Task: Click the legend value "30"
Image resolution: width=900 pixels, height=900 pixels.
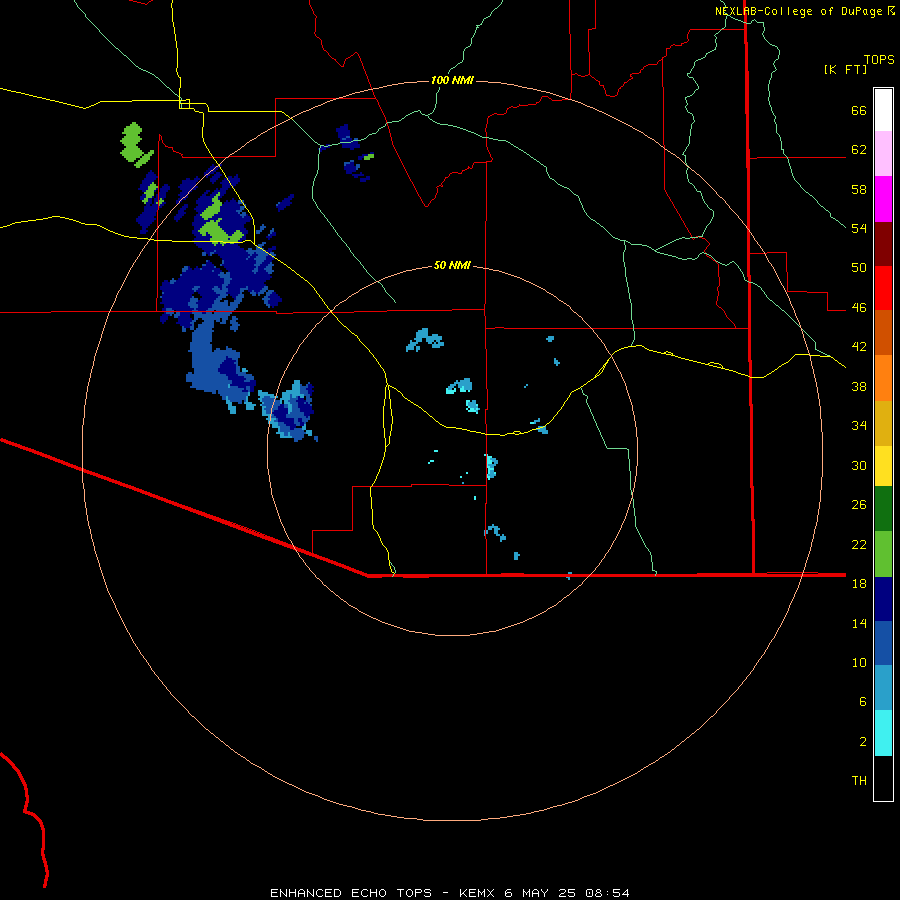Action: 859,465
